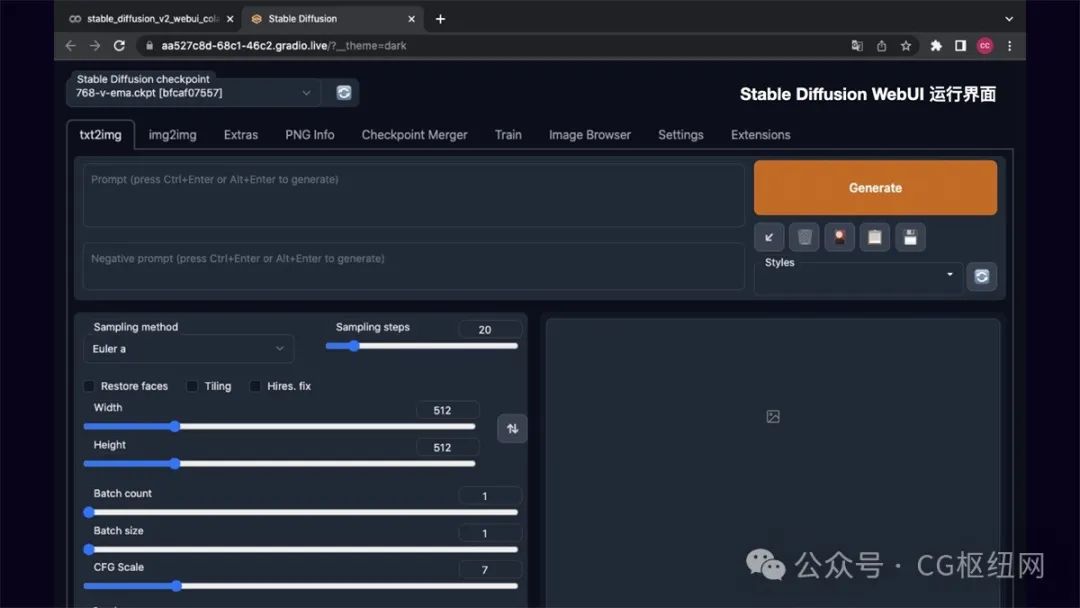Click the orange Generate button
This screenshot has height=608, width=1080.
[875, 188]
